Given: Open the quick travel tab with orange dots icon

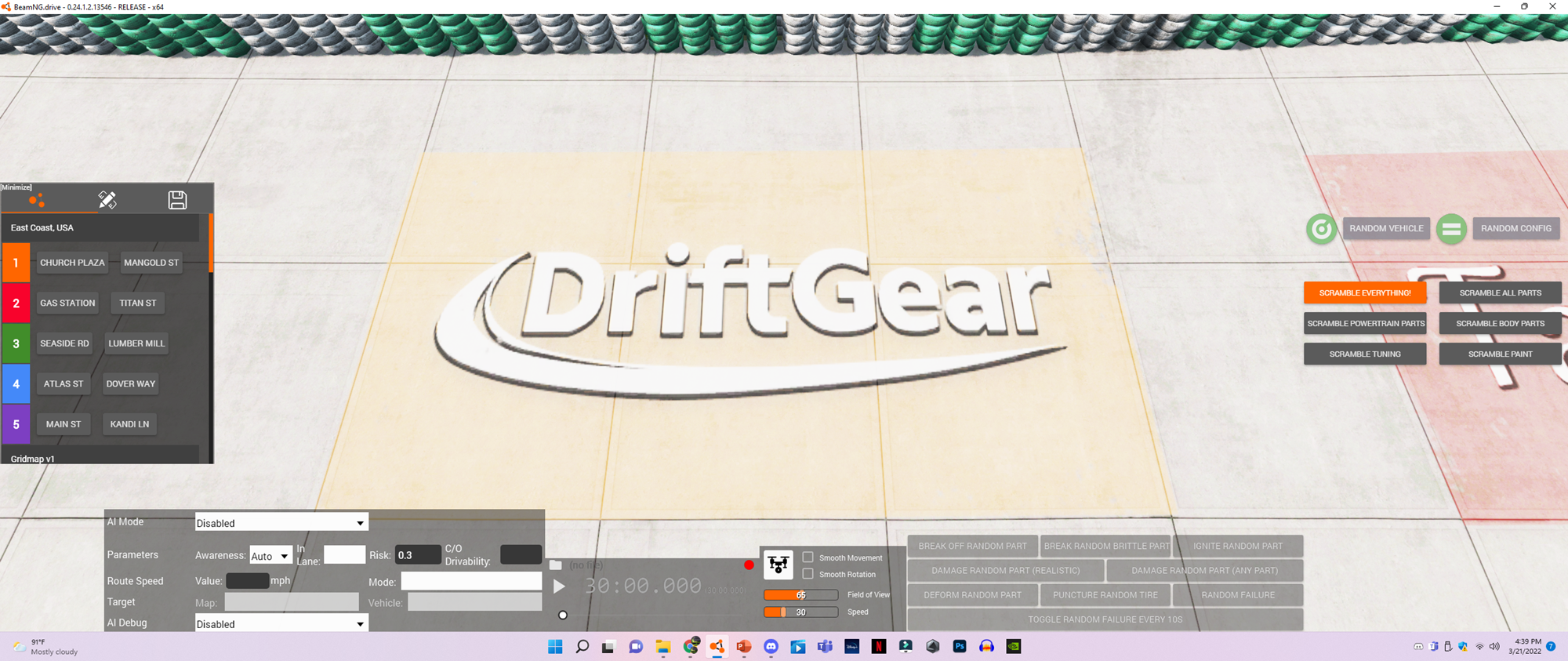Looking at the screenshot, I should click(36, 200).
